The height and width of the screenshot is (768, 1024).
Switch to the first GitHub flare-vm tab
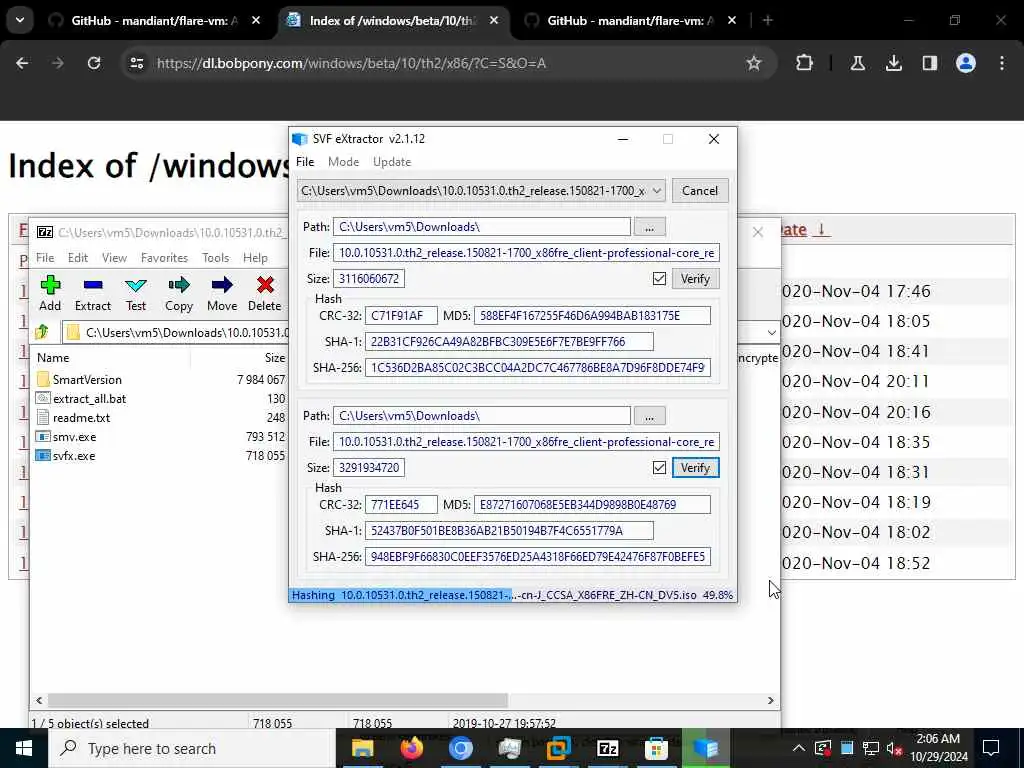[x=154, y=20]
